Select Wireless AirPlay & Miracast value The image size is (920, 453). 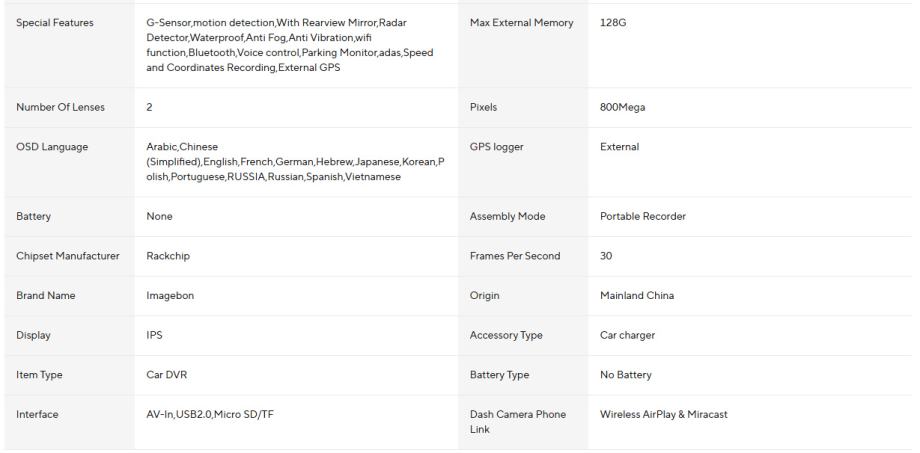click(664, 414)
